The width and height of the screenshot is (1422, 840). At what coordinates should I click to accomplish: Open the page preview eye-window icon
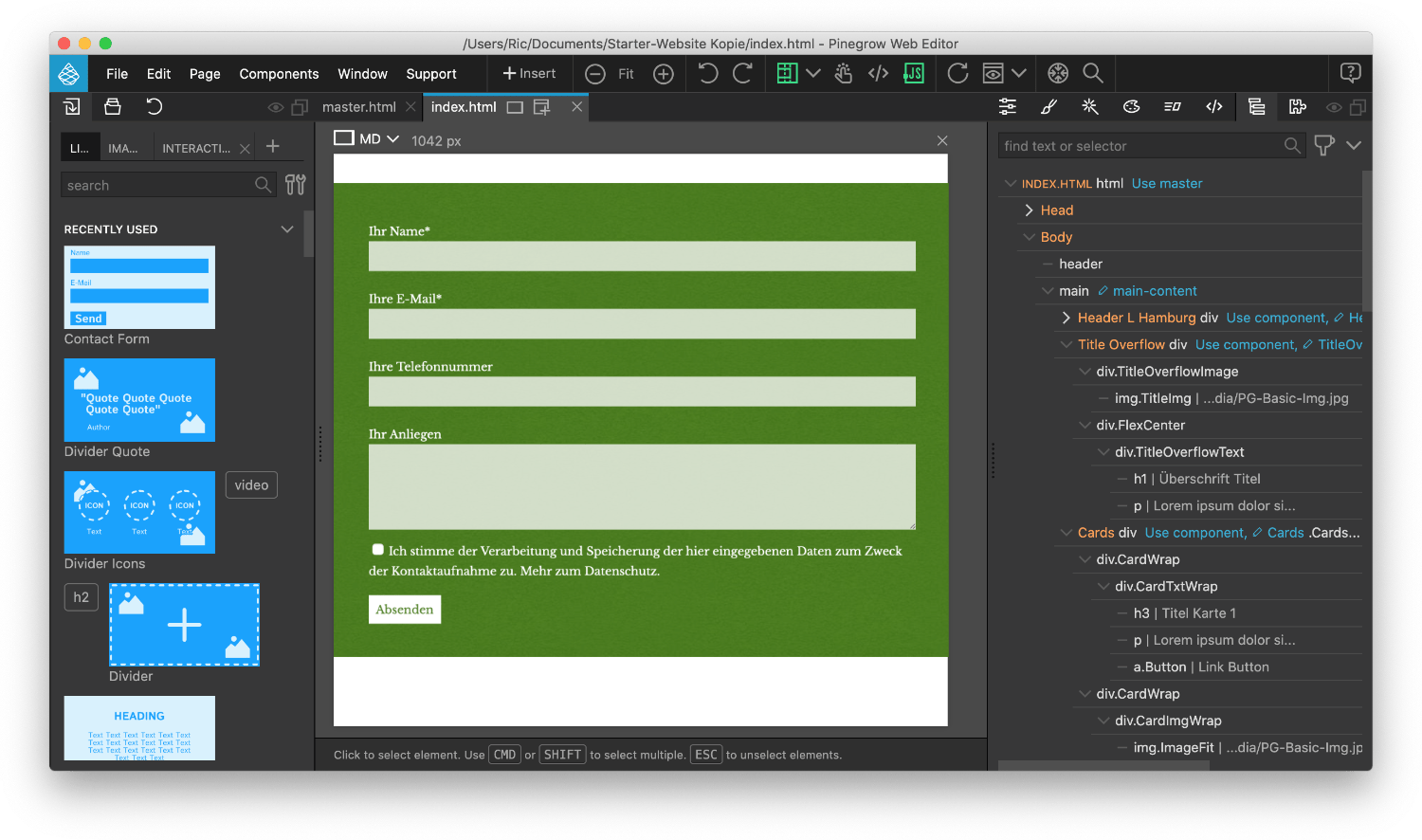(993, 73)
